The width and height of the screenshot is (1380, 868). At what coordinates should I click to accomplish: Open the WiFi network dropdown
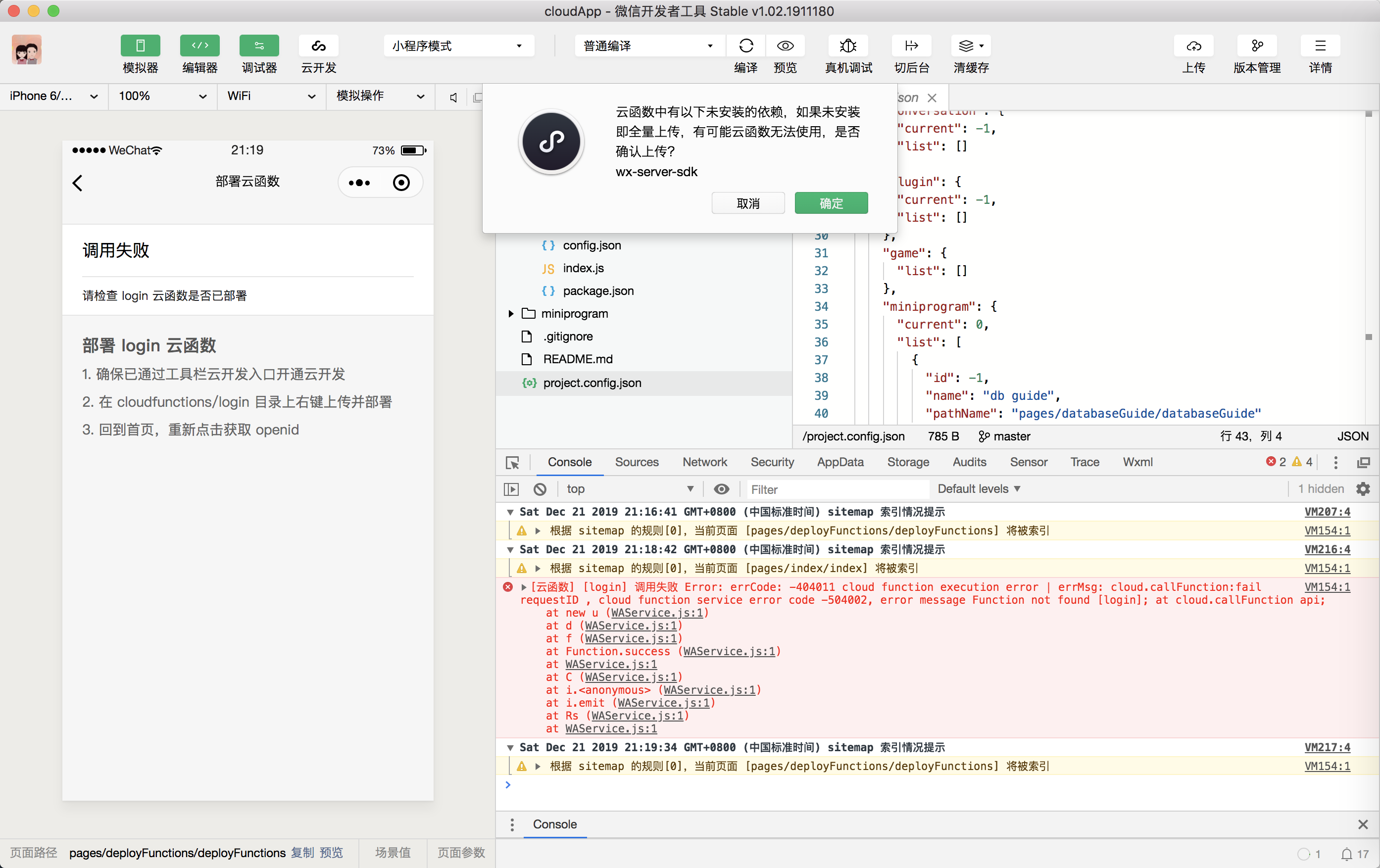tap(271, 96)
